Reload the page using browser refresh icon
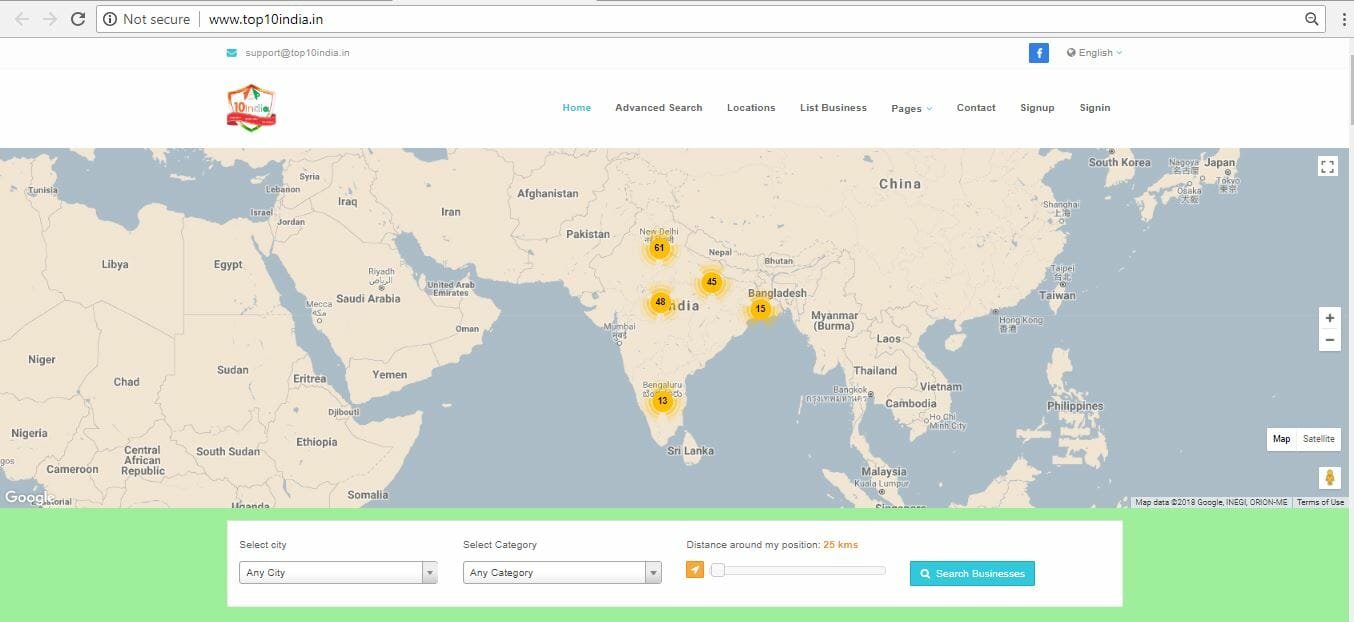Screen dimensions: 1354x622 [x=78, y=19]
